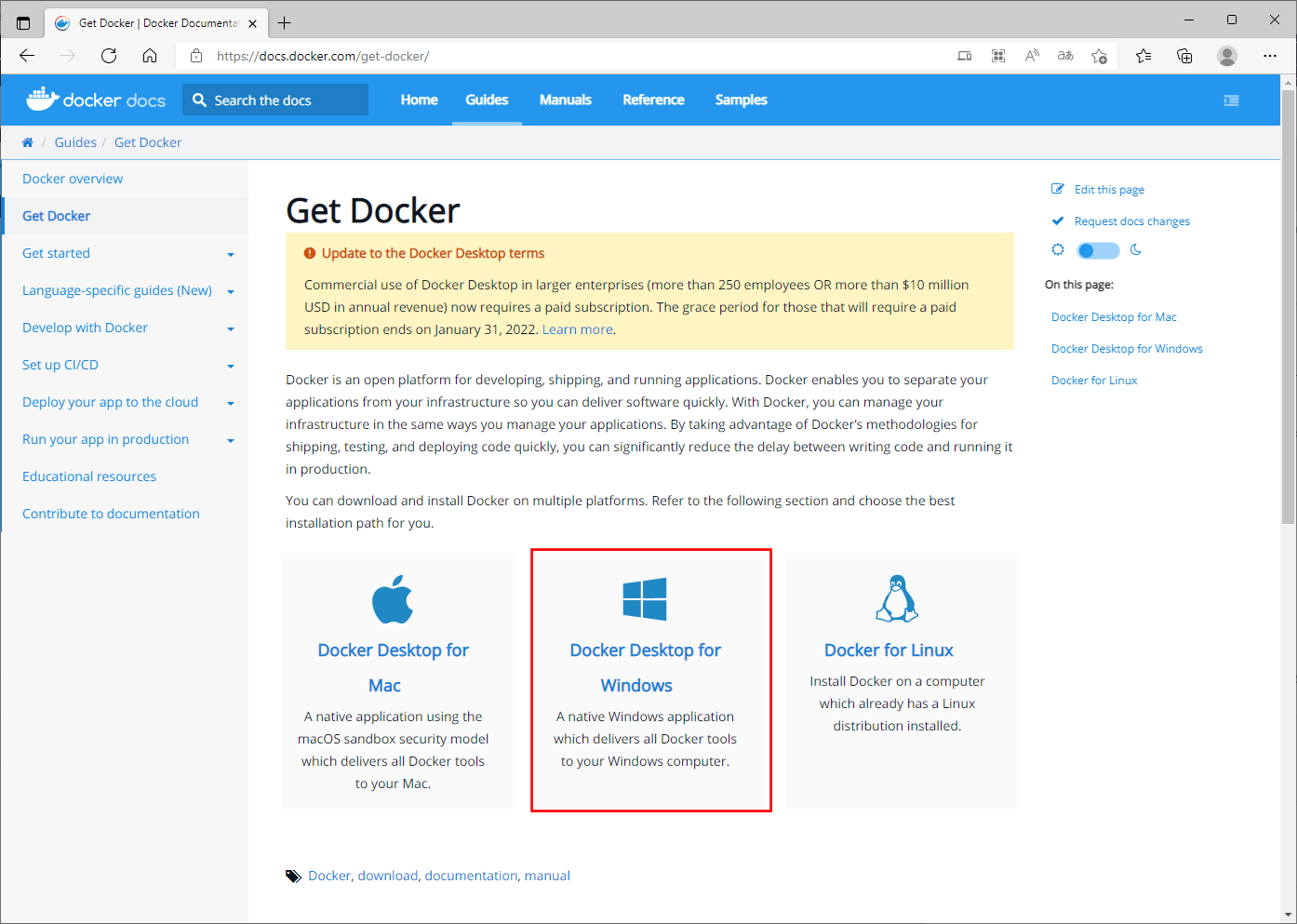
Task: Click Edit this page link
Action: 1109,190
